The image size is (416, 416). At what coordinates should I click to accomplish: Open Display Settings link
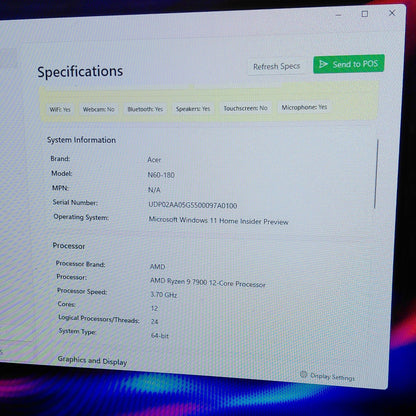(x=332, y=377)
